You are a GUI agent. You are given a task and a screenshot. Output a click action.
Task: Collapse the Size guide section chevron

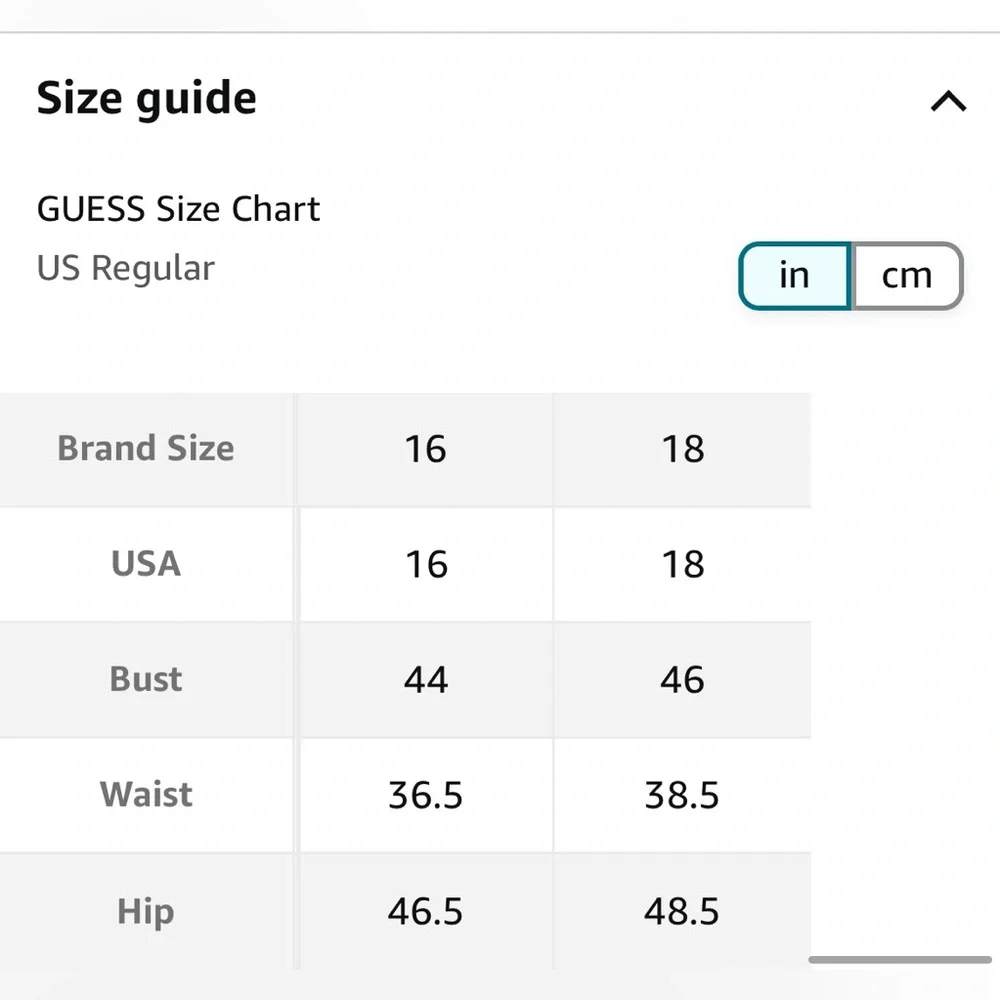point(948,101)
